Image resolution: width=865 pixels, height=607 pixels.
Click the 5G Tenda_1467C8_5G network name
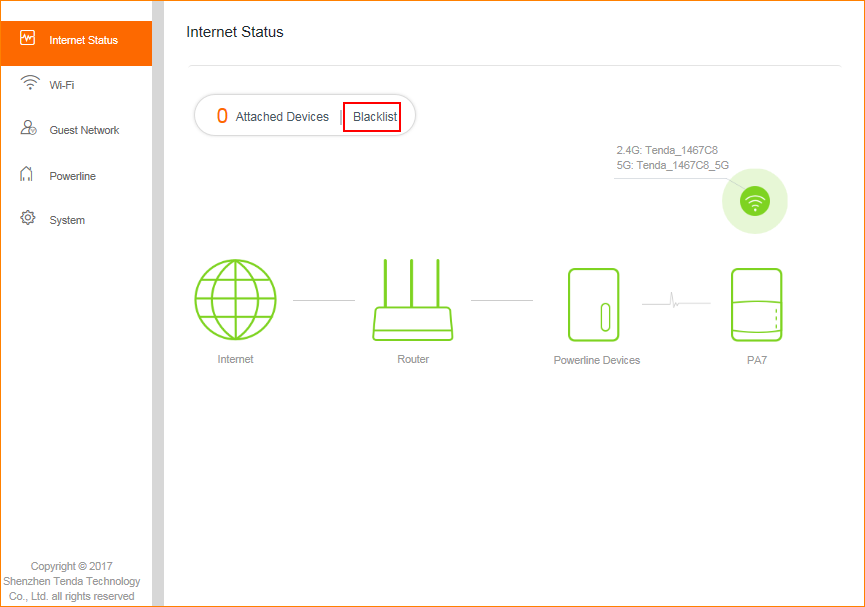(672, 165)
